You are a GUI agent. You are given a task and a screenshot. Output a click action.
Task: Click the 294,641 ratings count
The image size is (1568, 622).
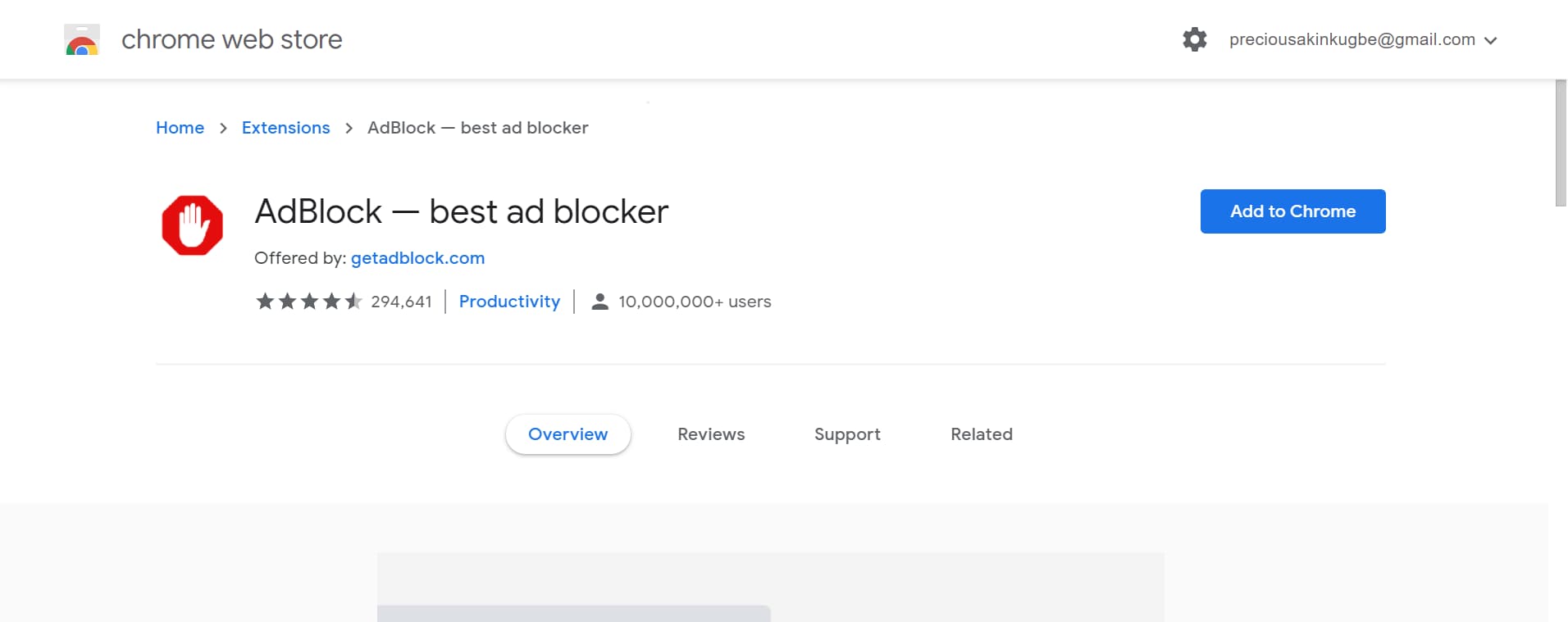click(x=401, y=302)
